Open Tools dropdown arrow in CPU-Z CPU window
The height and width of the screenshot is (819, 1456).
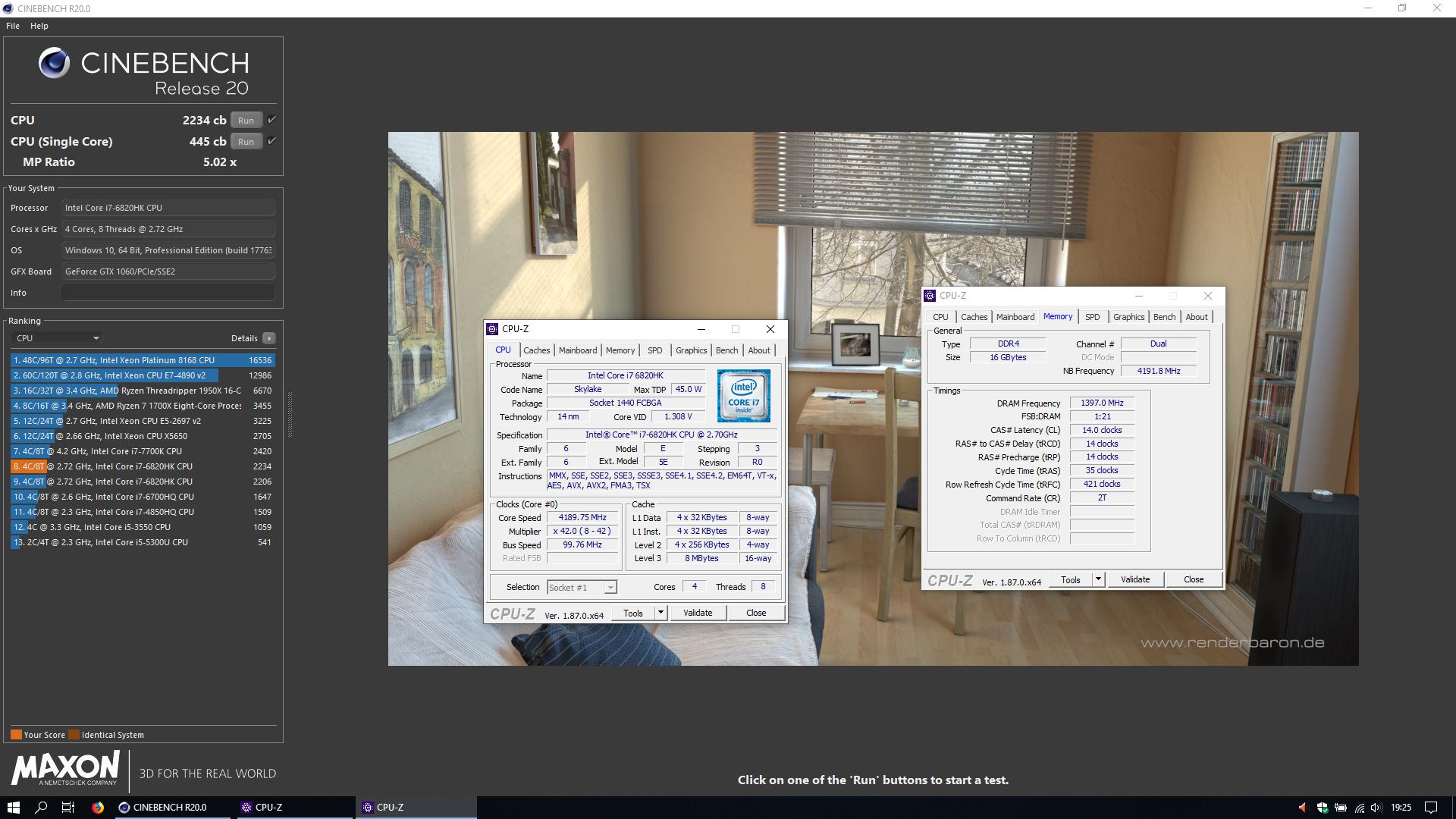[661, 613]
